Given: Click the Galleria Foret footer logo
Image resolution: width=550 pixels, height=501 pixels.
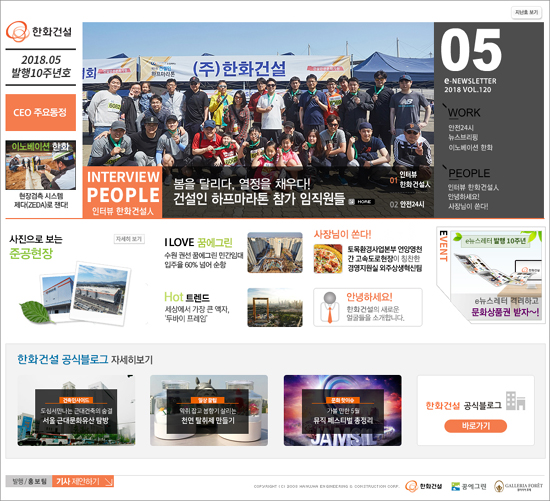Looking at the screenshot, I should point(518,486).
